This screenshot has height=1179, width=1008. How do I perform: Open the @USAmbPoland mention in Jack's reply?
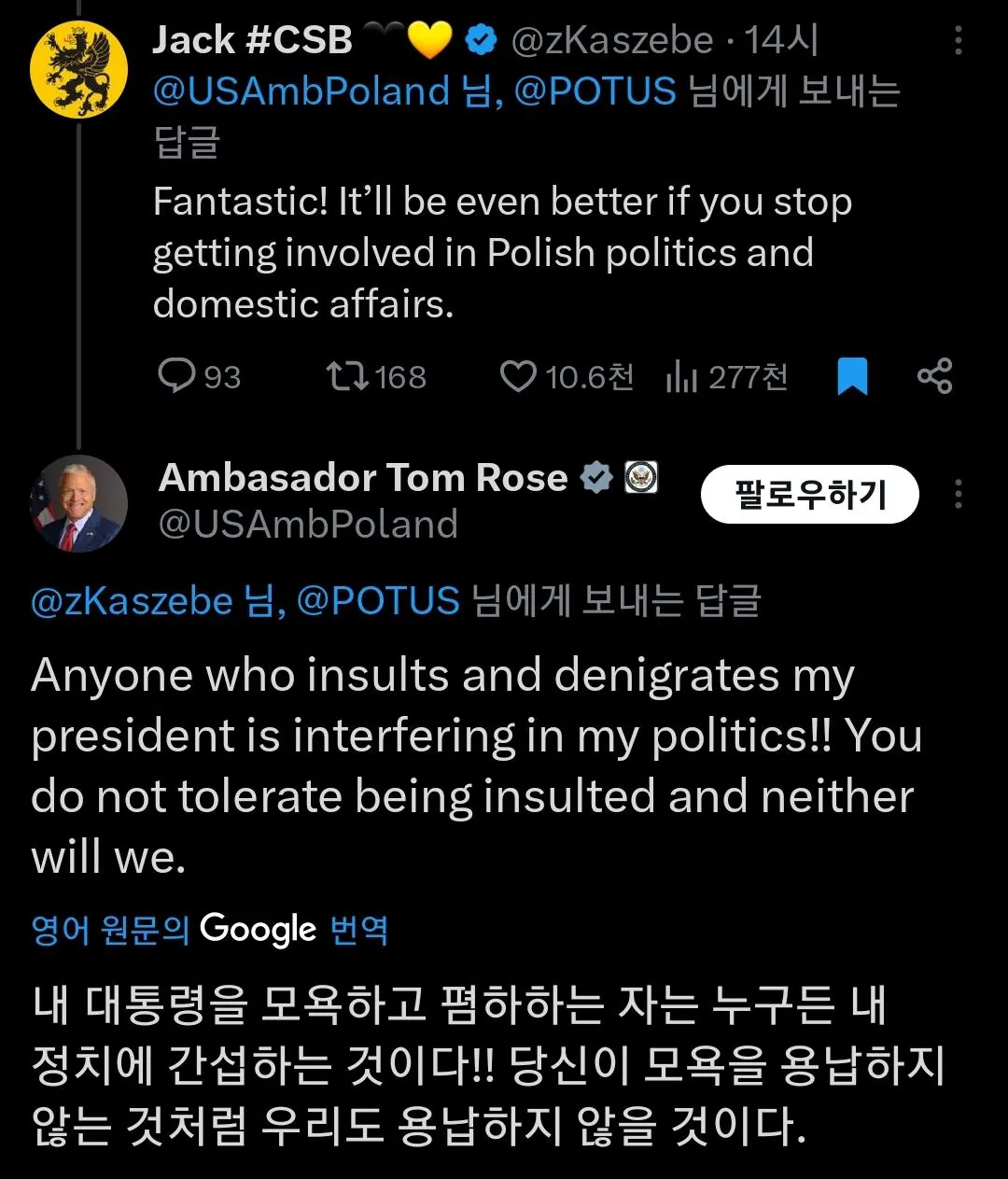coord(301,91)
